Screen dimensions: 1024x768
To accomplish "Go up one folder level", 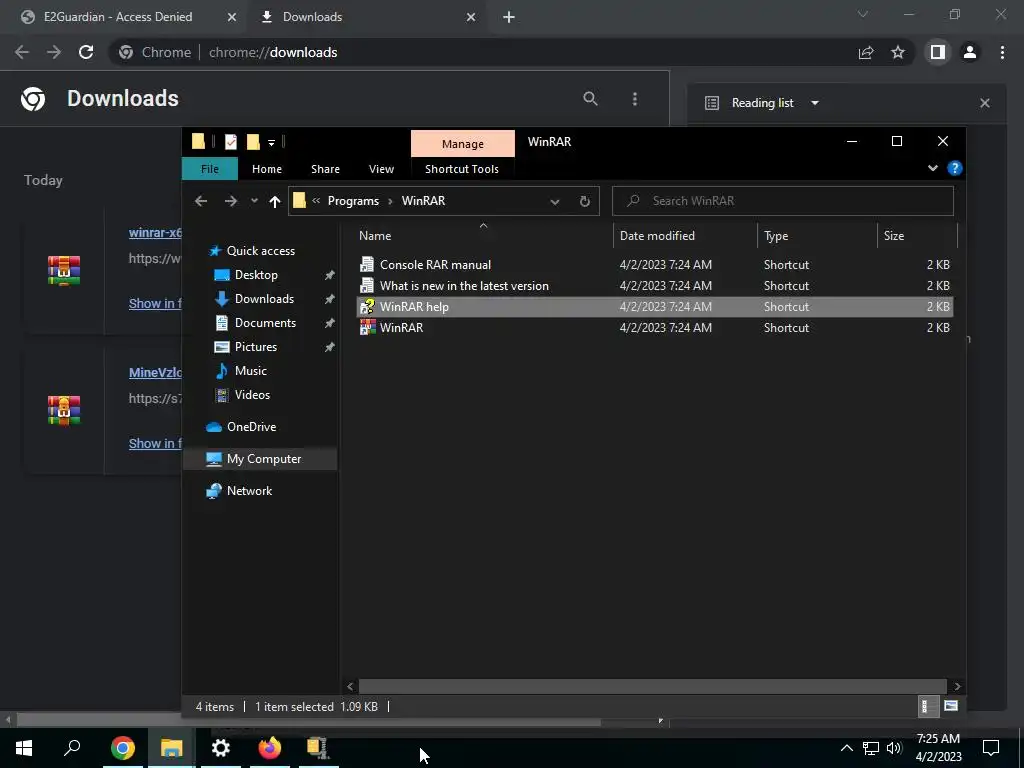I will point(275,201).
